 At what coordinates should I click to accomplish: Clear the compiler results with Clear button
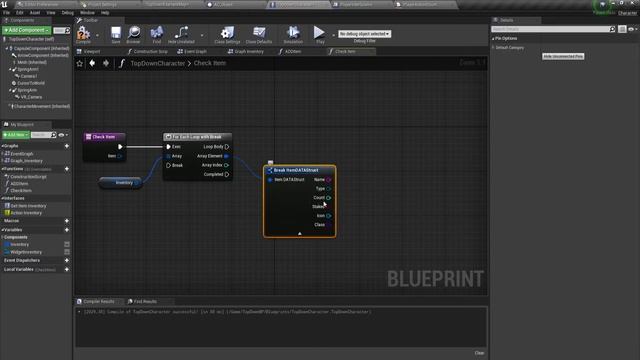(479, 353)
